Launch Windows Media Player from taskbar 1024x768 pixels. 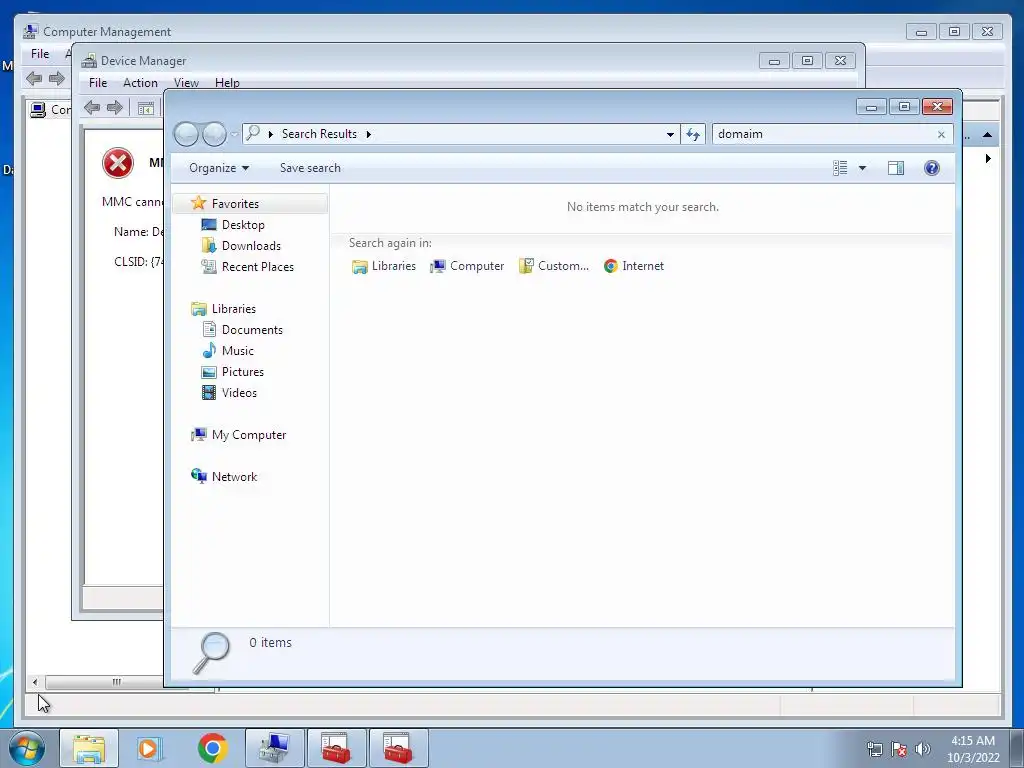[x=150, y=748]
